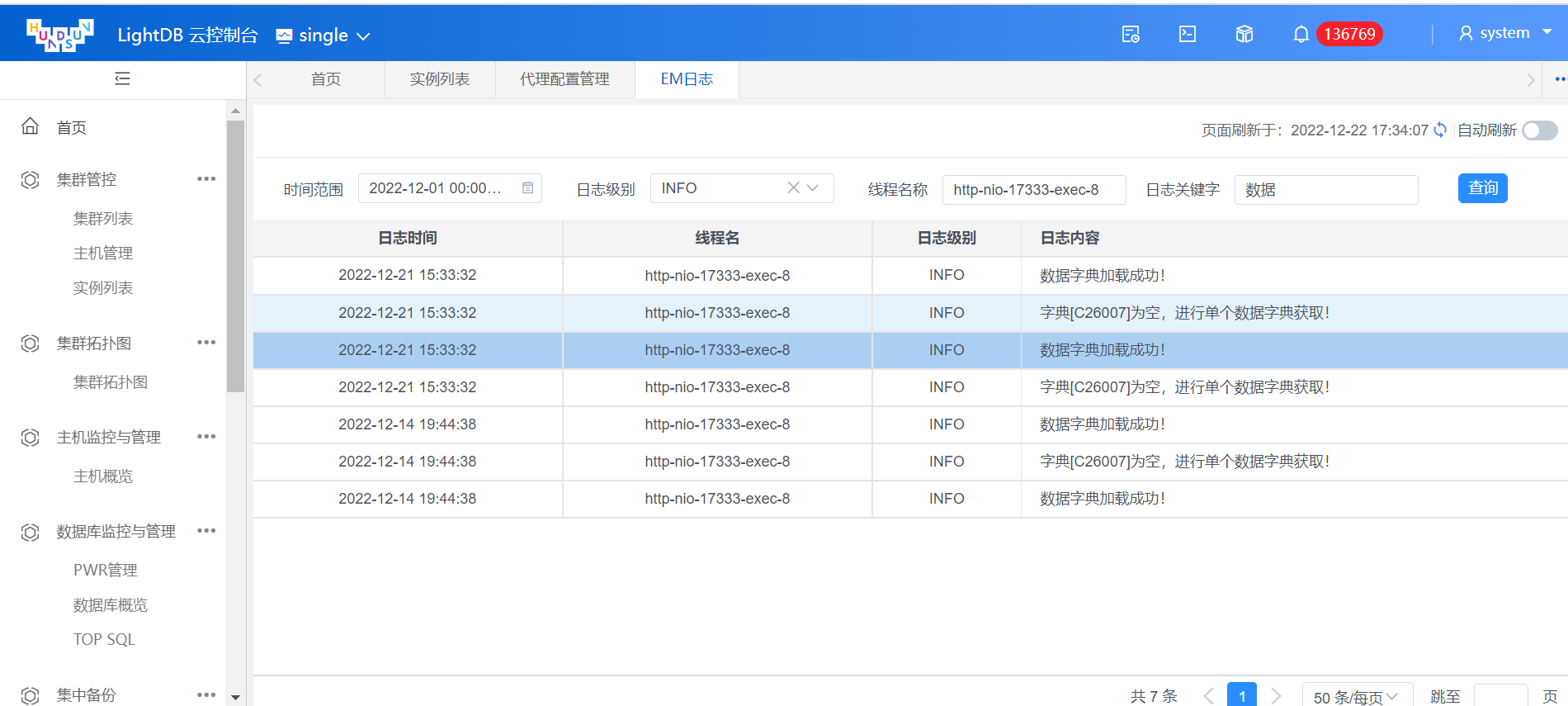Open the 集群拓扑图 submenu item
1568x706 pixels.
[x=111, y=381]
